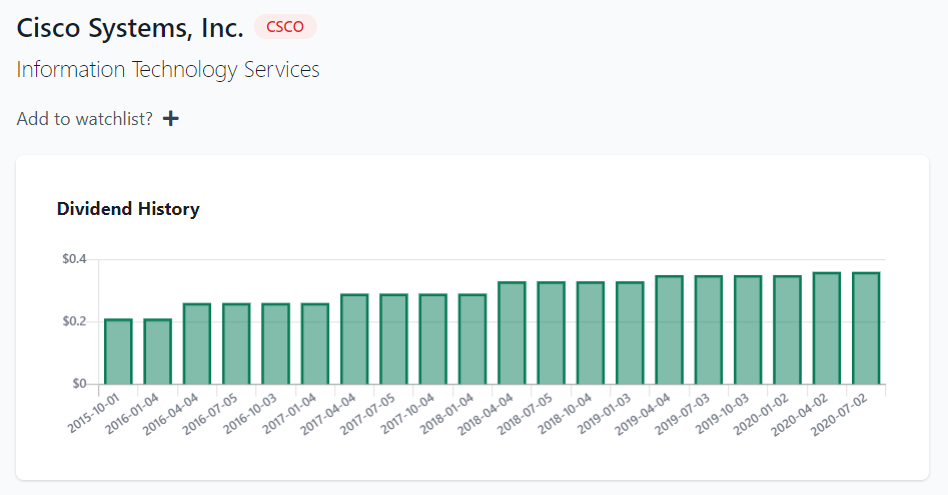Viewport: 948px width, 495px height.
Task: Click the 2016-10-03 x-axis date label
Action: click(250, 413)
